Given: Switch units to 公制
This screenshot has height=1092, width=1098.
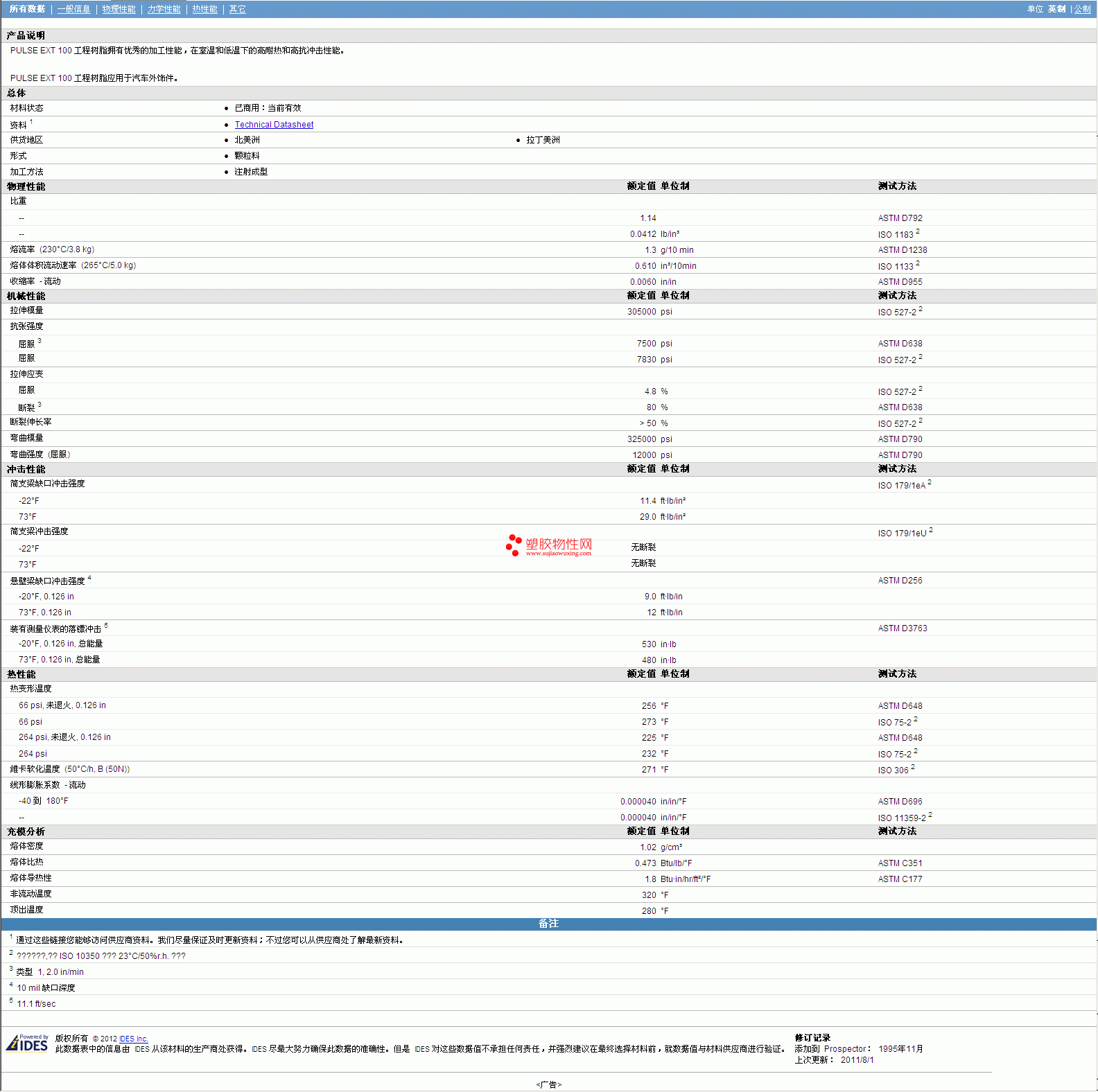Looking at the screenshot, I should (1082, 9).
